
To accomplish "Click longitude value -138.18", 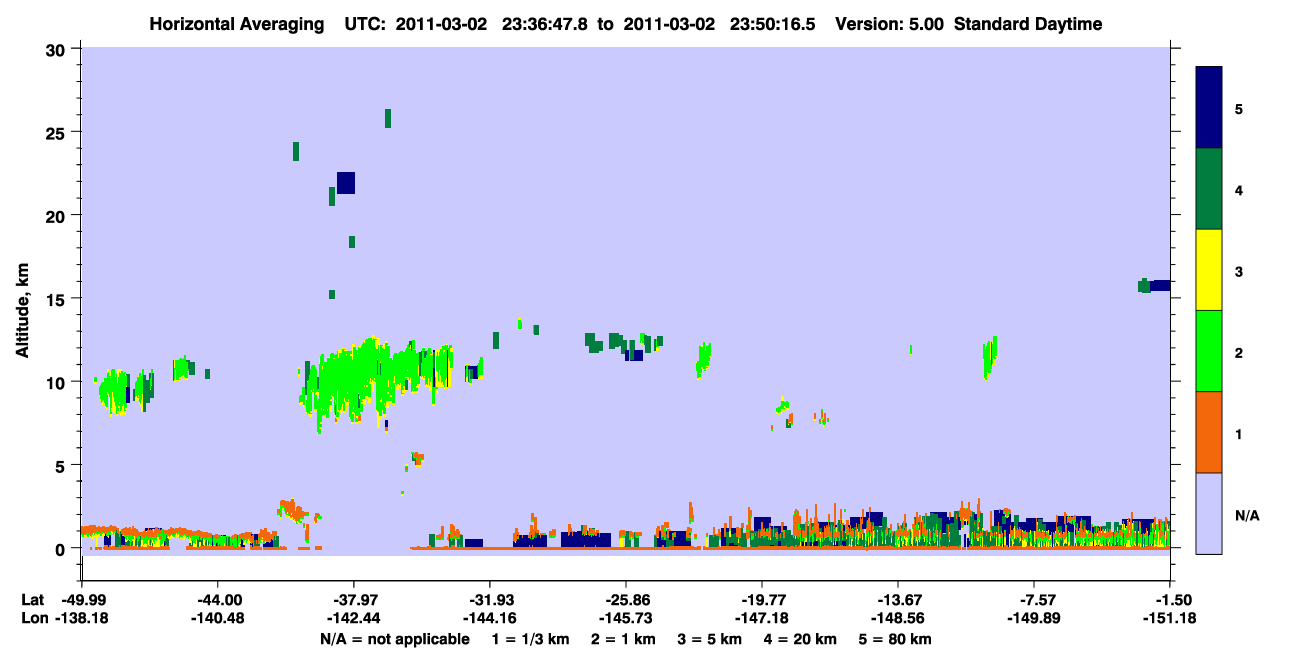I will tap(81, 618).
